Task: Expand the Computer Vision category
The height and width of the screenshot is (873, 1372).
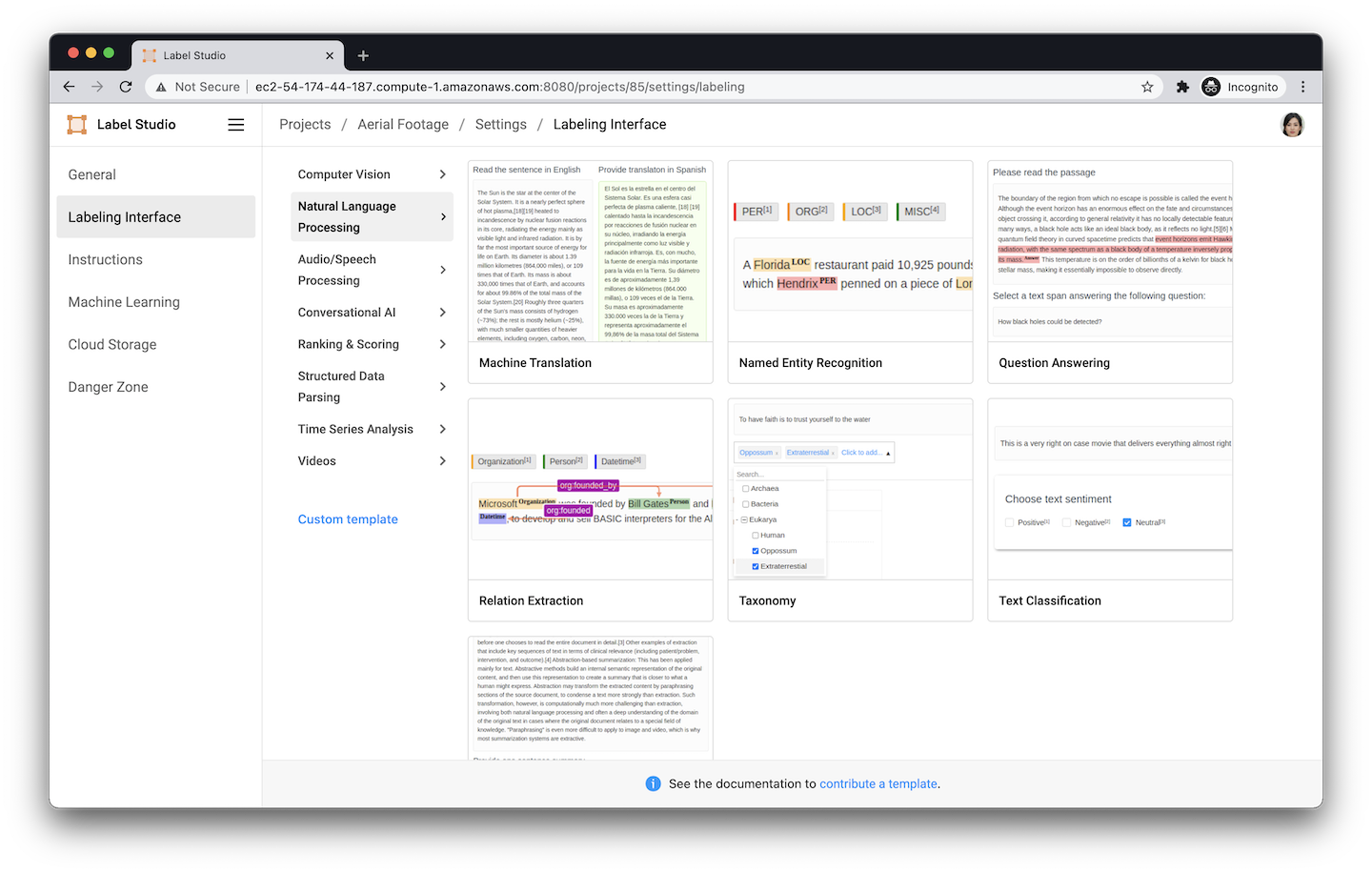Action: click(x=372, y=174)
